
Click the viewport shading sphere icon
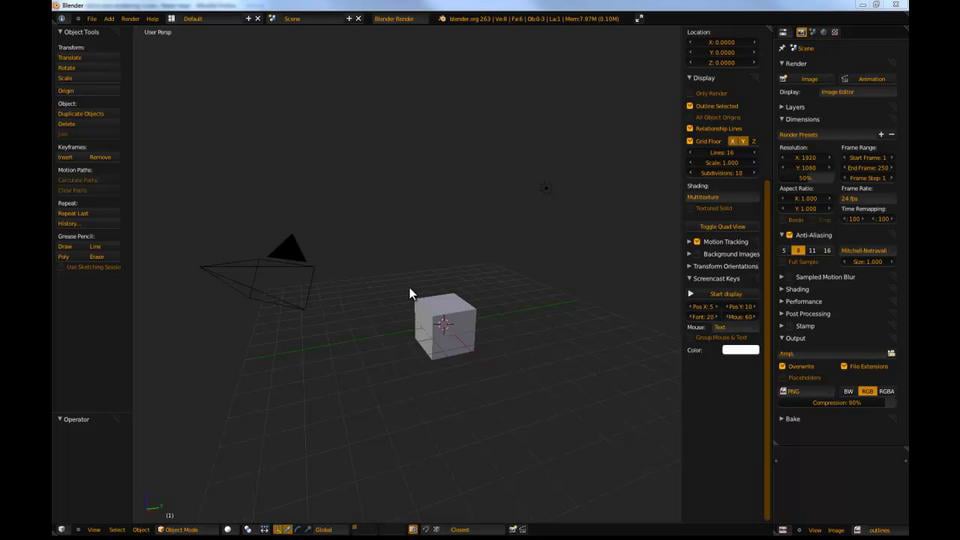228,530
